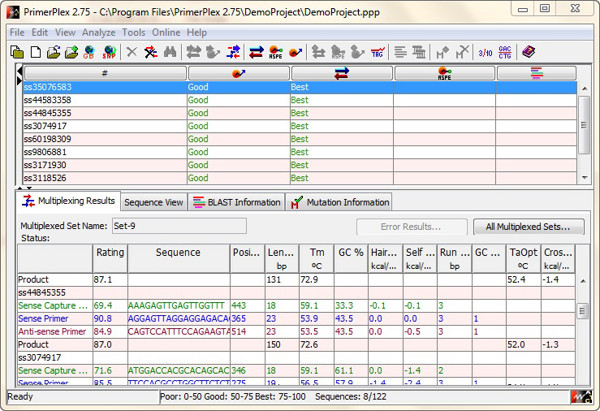Click the crossed-out arrows delete primers icon
Screen dimensions: 600x411
pyautogui.click(x=151, y=52)
